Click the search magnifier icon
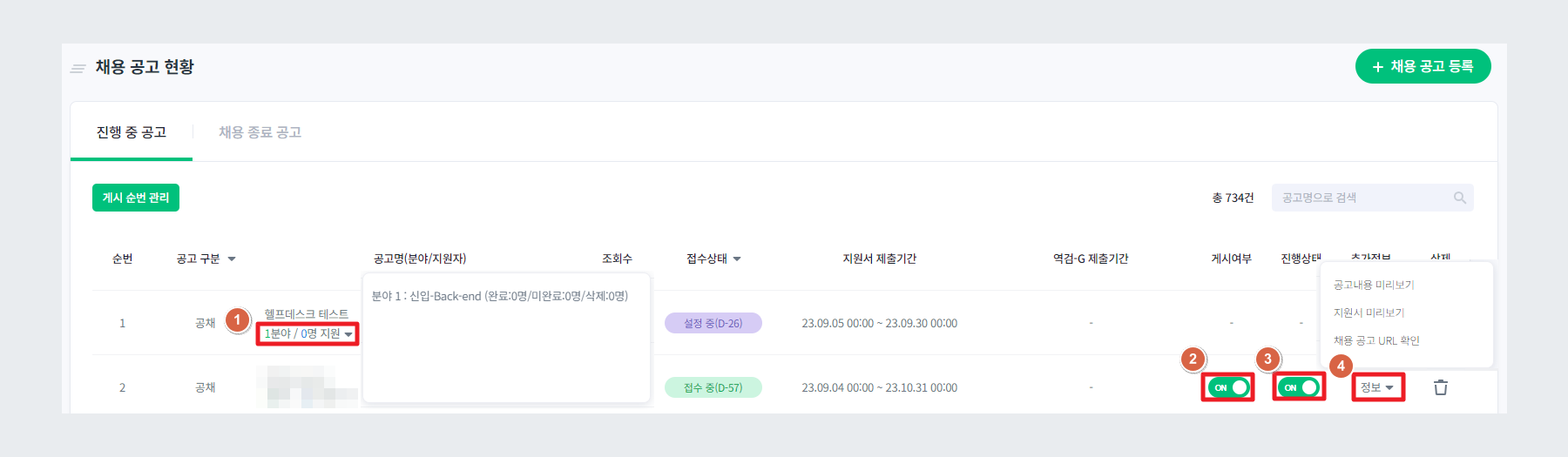Viewport: 1568px width, 457px height. coord(1460,198)
